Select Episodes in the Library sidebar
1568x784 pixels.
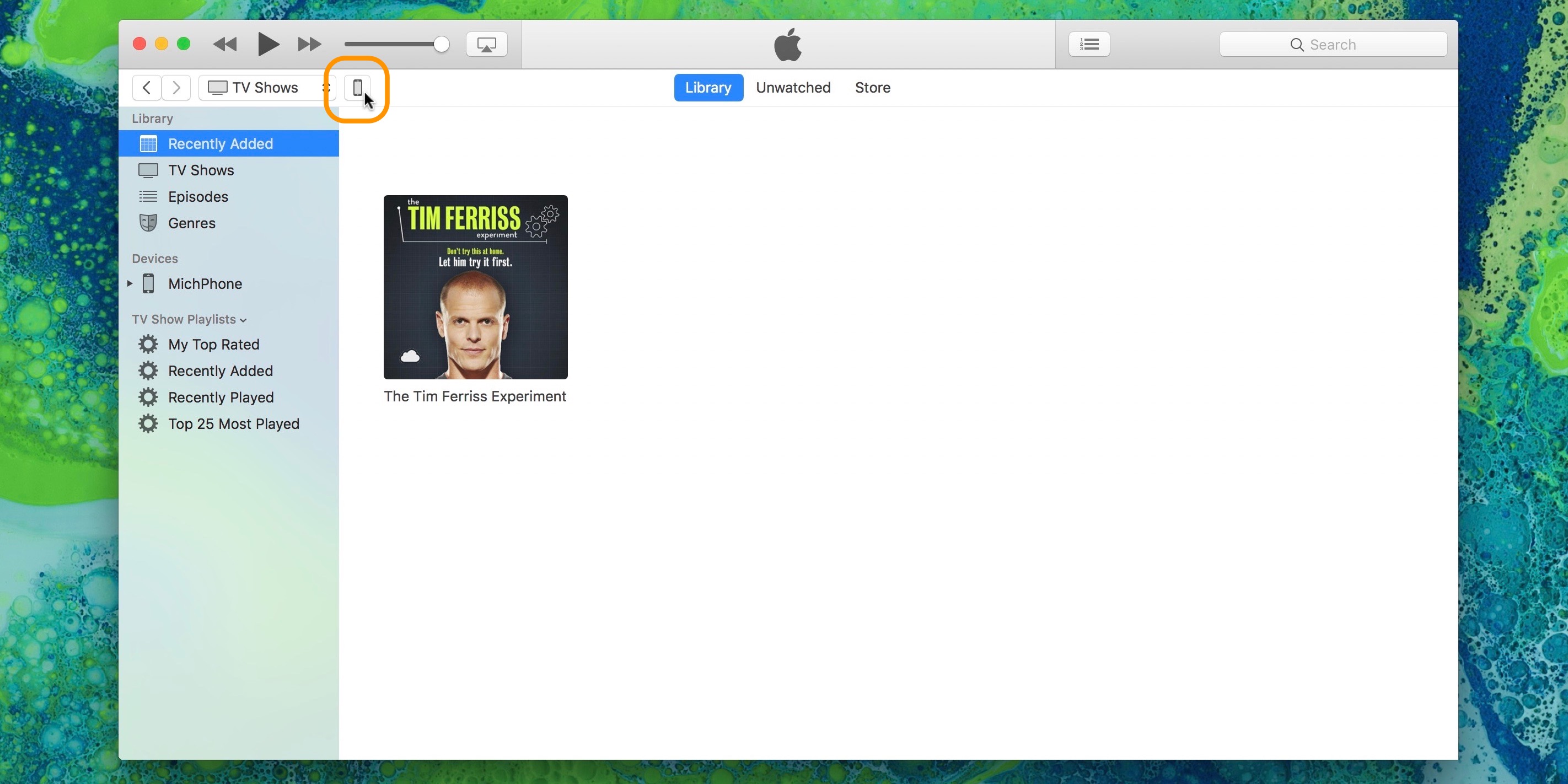click(198, 197)
